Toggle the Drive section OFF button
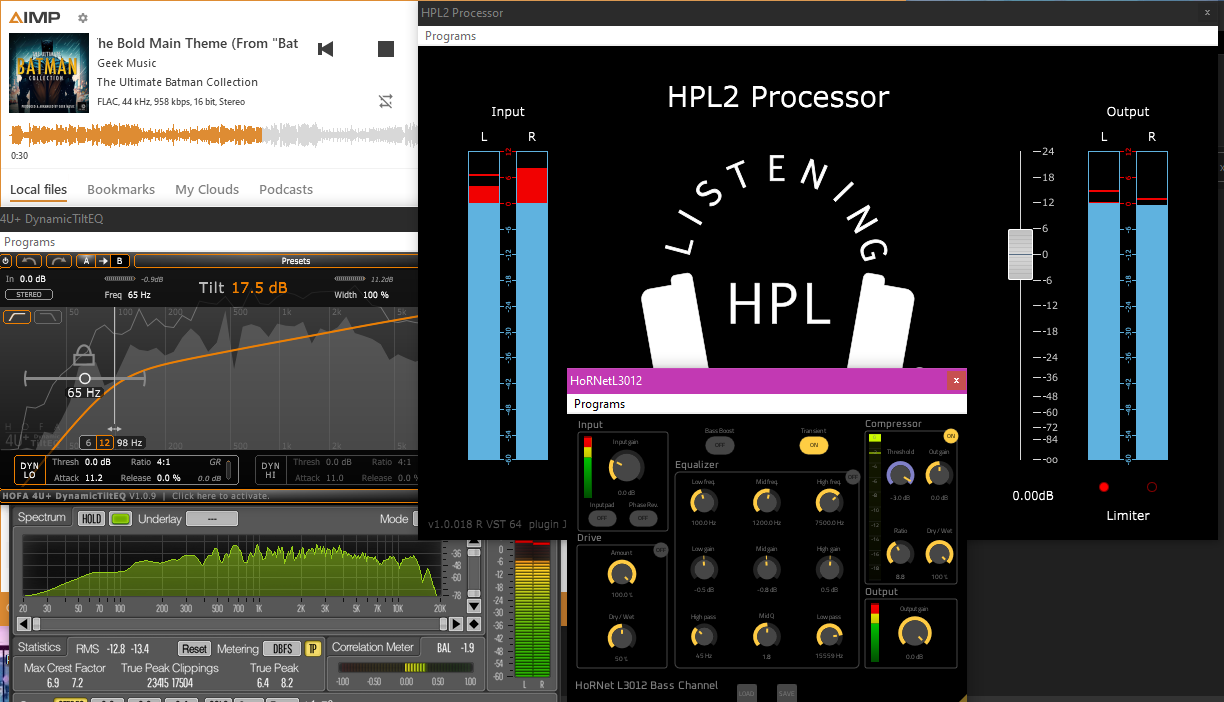Image resolution: width=1224 pixels, height=702 pixels. [x=660, y=550]
